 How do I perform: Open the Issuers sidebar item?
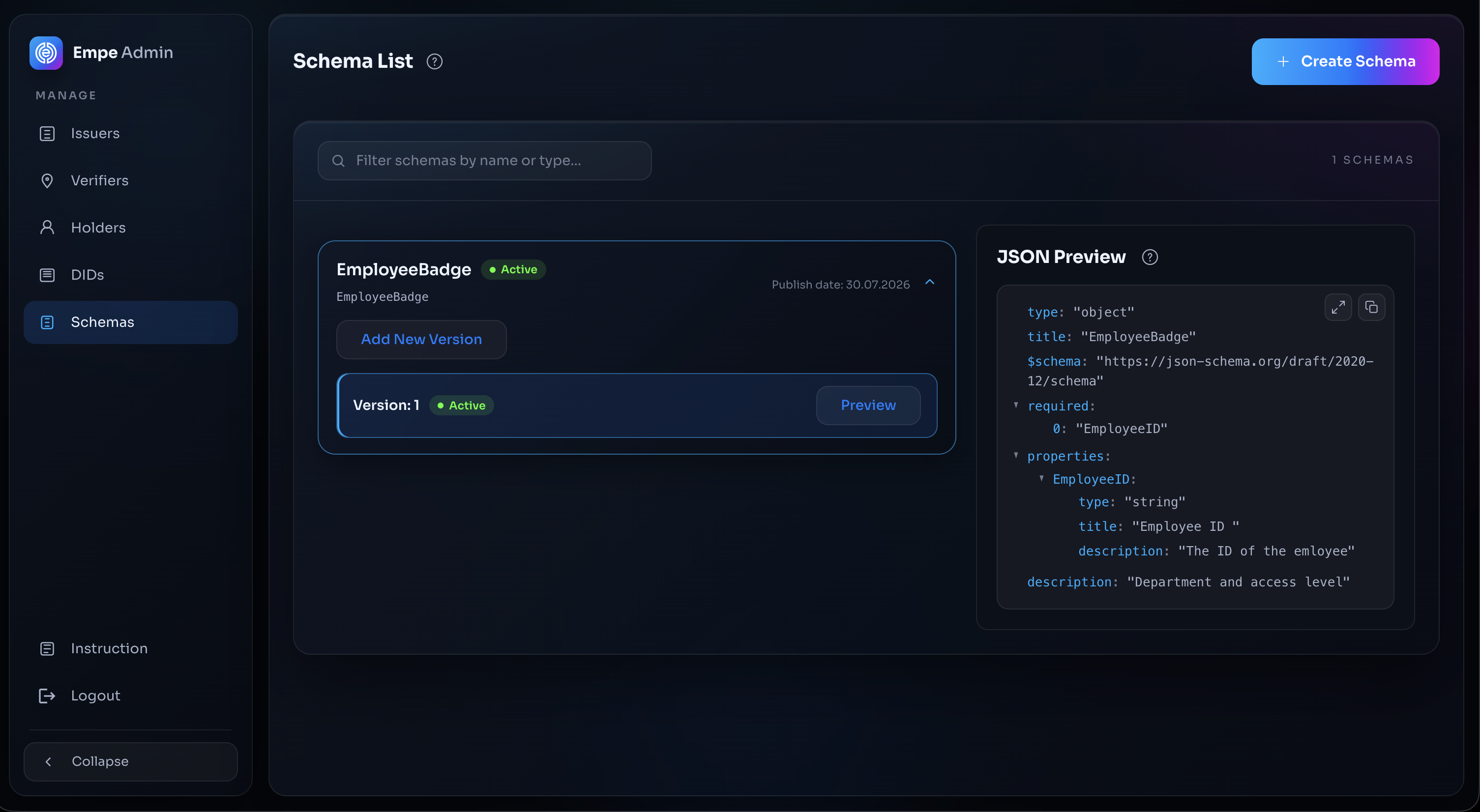point(130,133)
